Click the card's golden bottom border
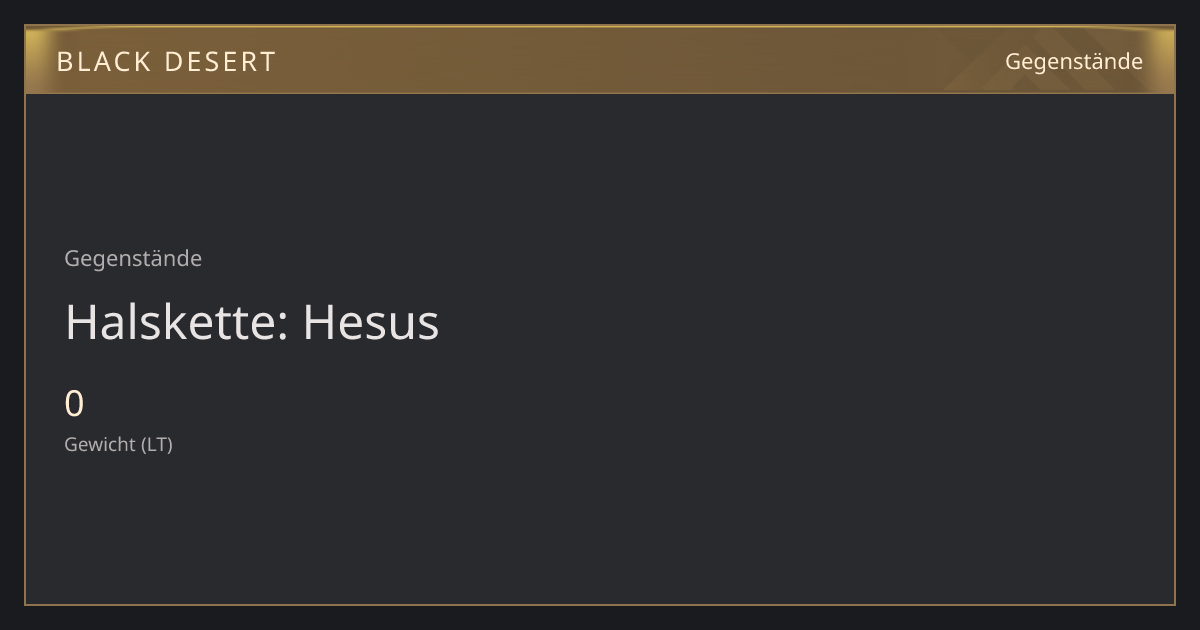 (600, 604)
